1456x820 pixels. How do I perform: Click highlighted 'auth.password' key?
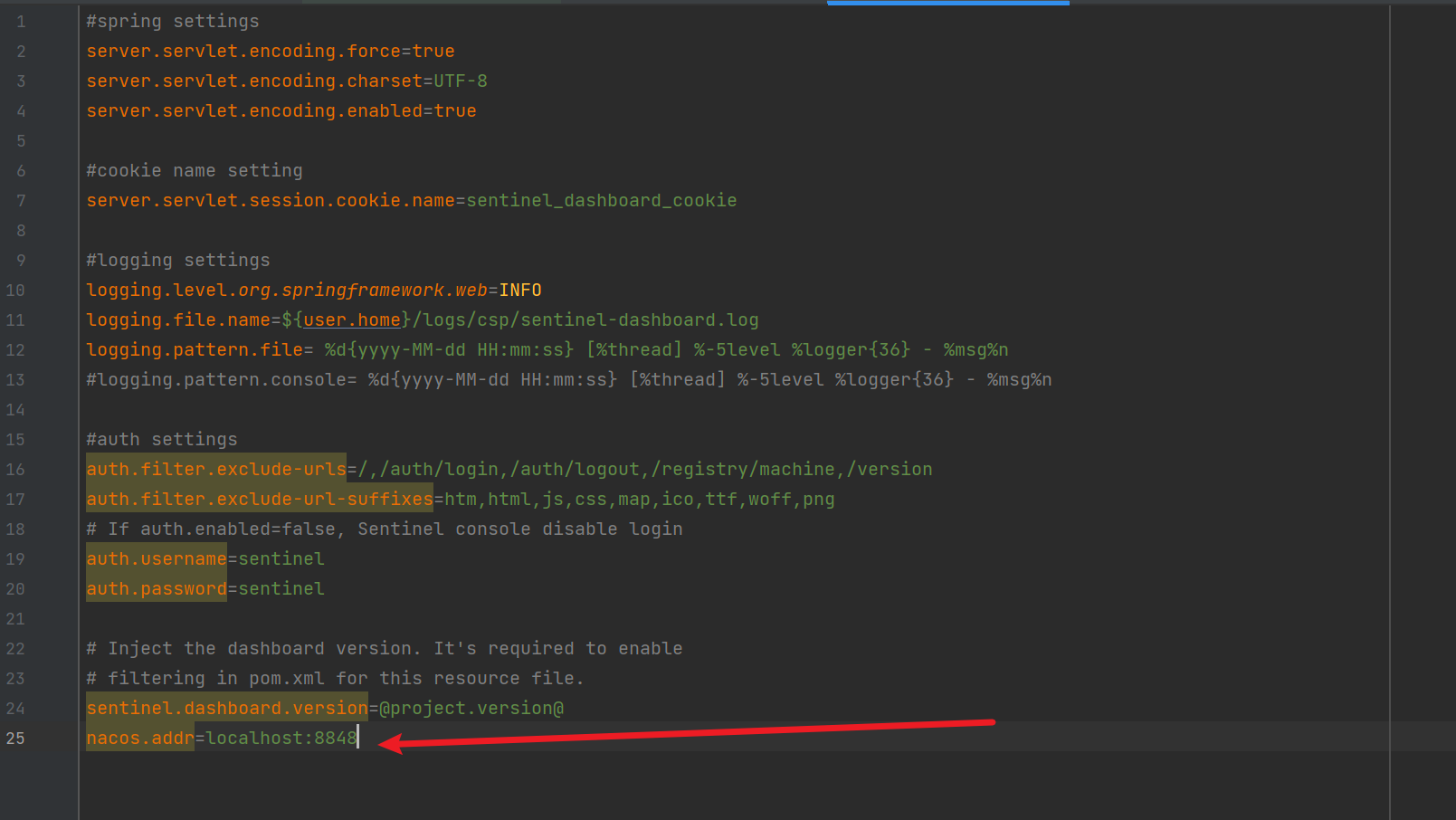(157, 589)
